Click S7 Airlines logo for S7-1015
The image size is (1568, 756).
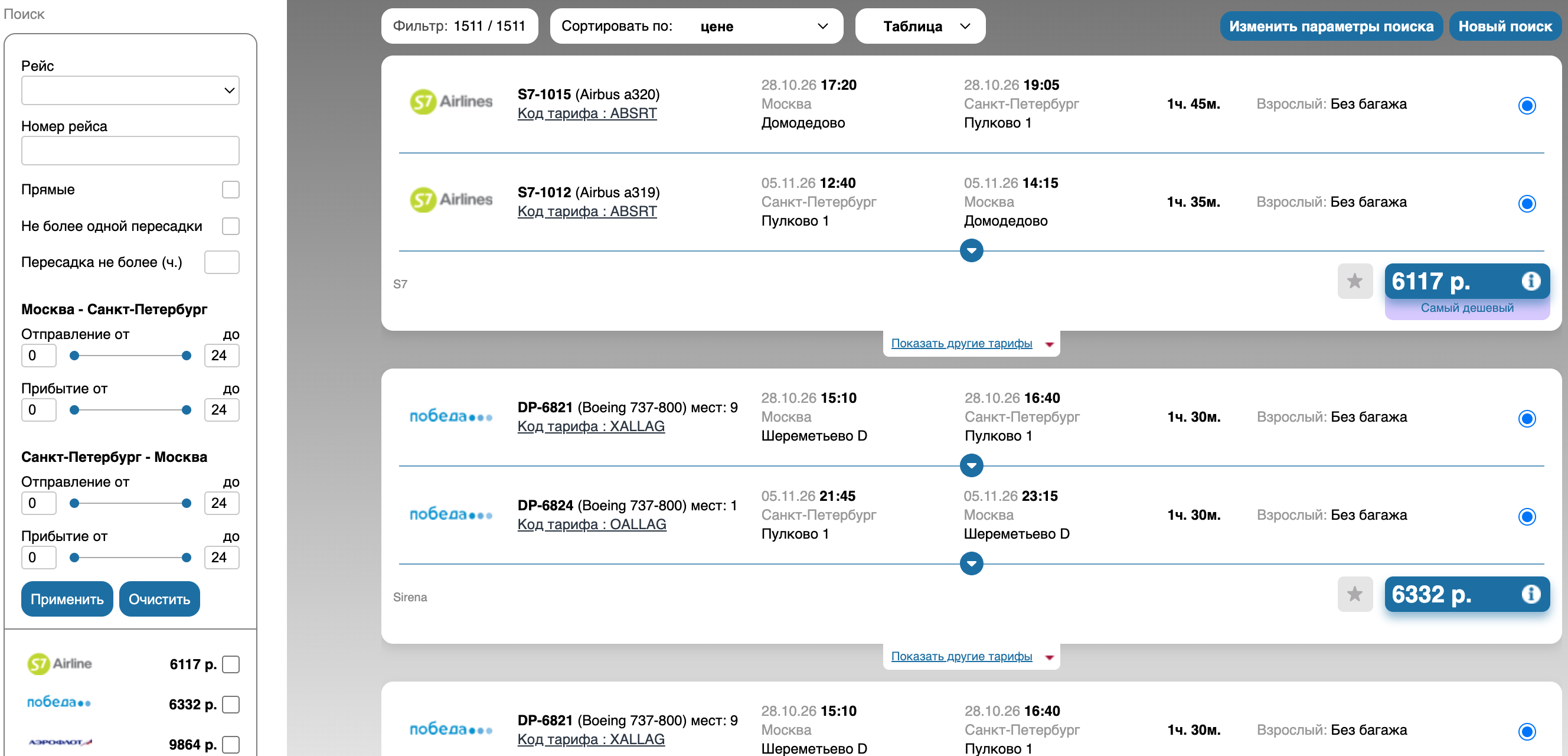[451, 102]
